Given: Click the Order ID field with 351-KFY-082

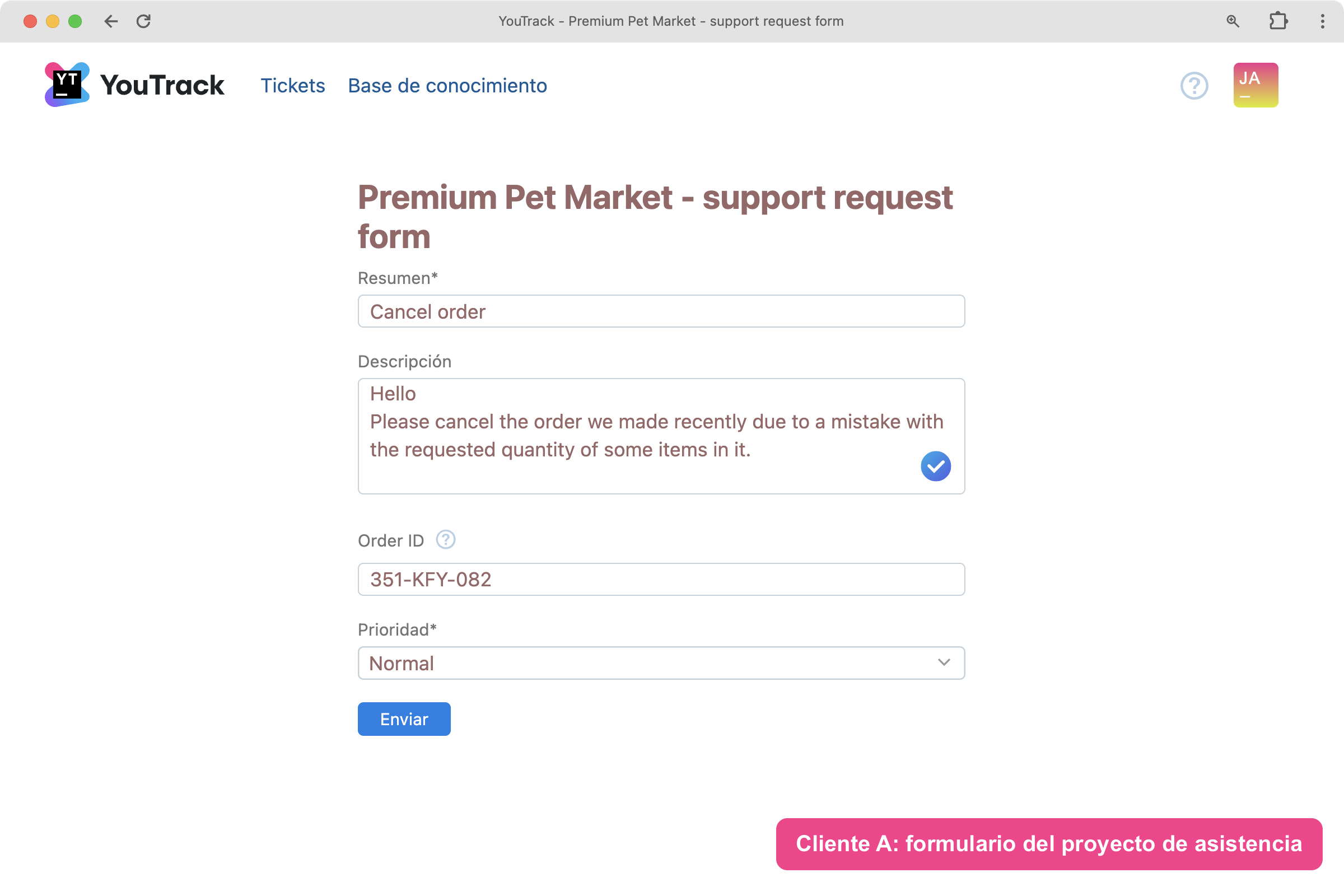Looking at the screenshot, I should tap(661, 580).
